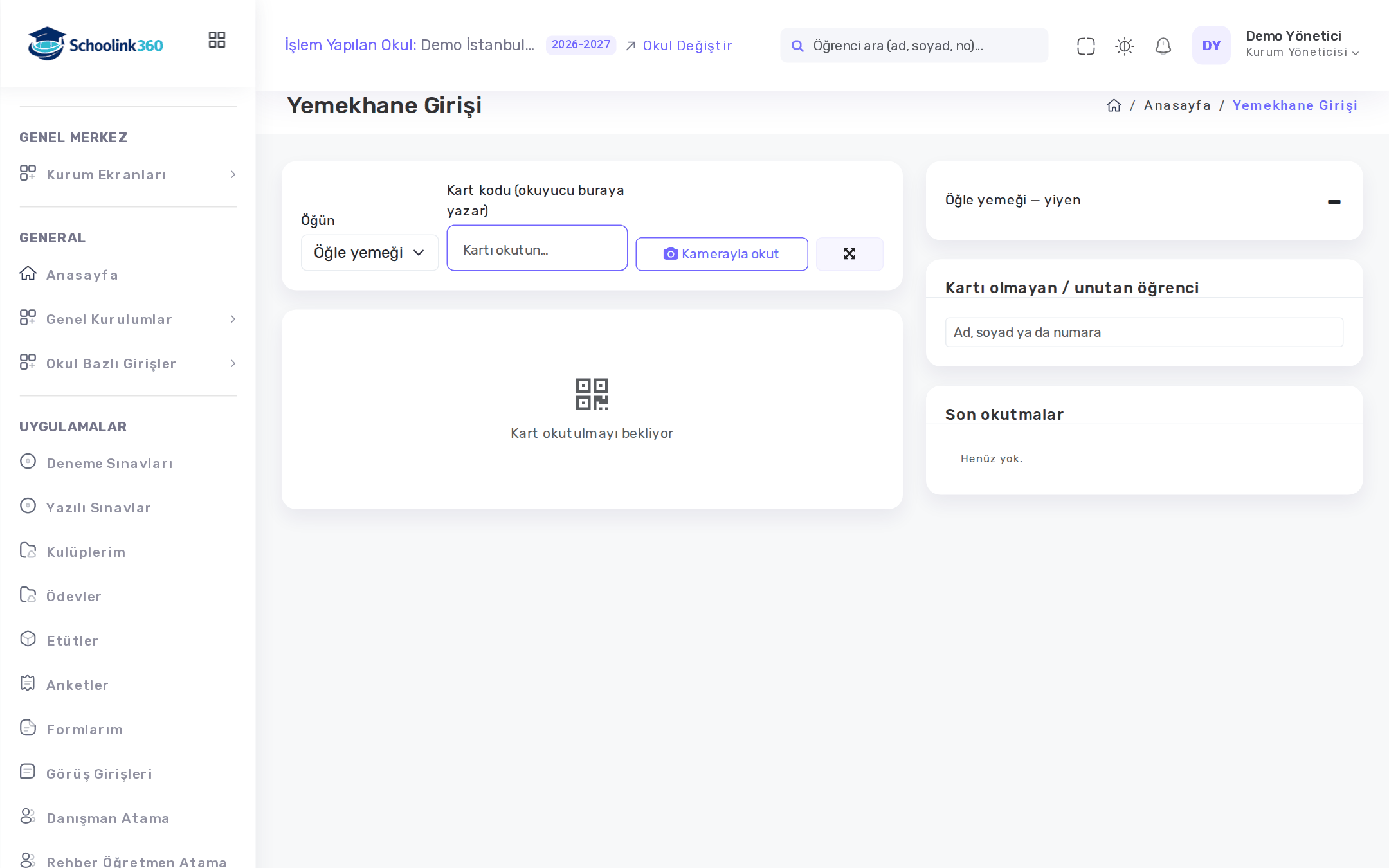
Task: Click Anasayfa breadcrumb link
Action: (x=1177, y=105)
